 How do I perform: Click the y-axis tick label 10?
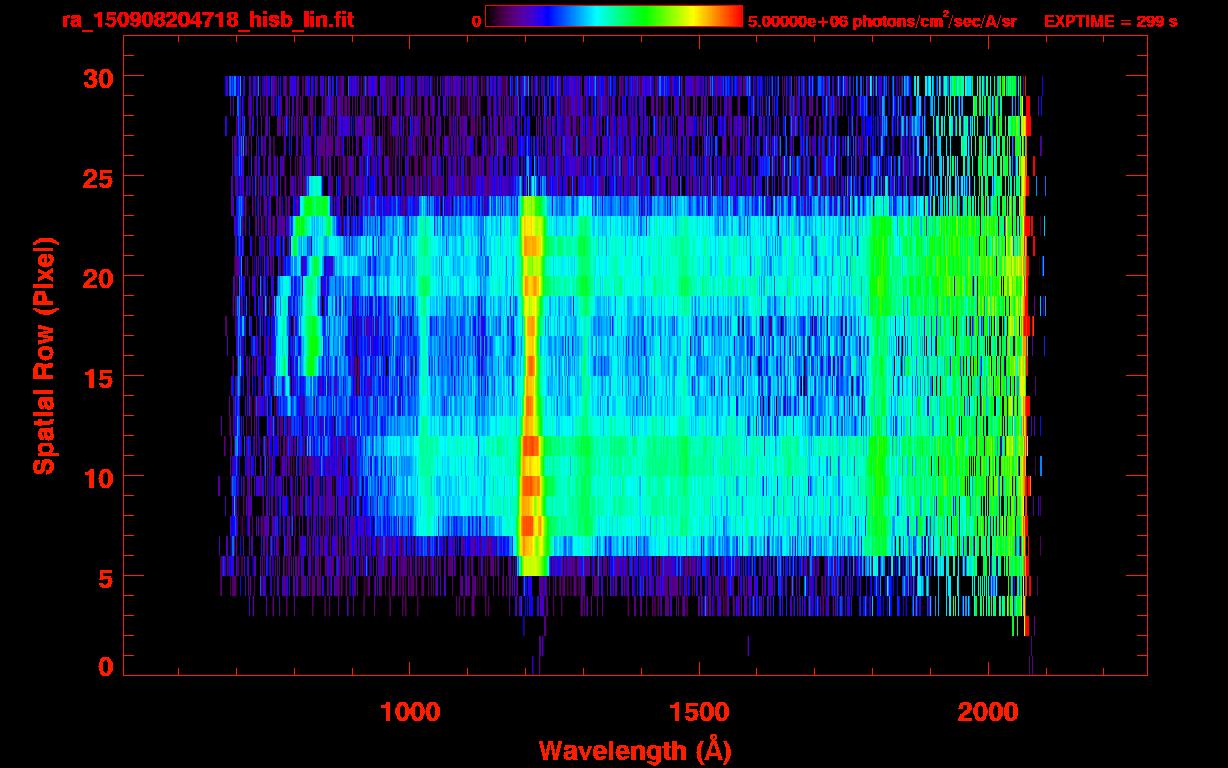tap(97, 477)
